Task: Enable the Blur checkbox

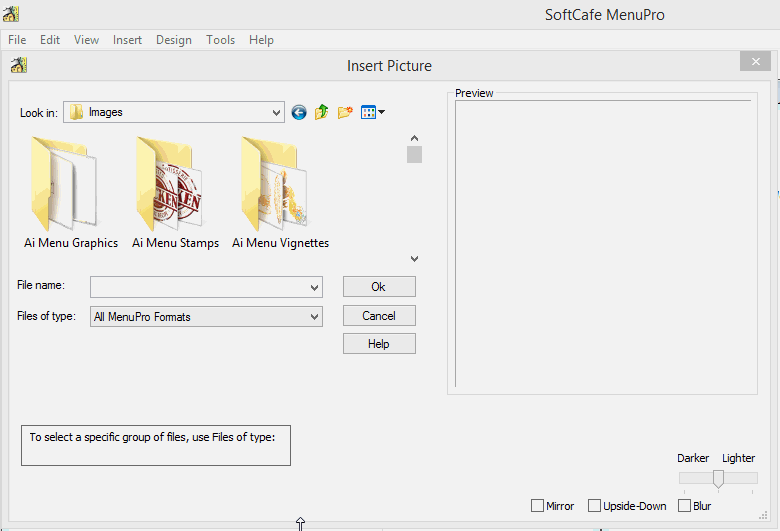Action: pyautogui.click(x=684, y=506)
